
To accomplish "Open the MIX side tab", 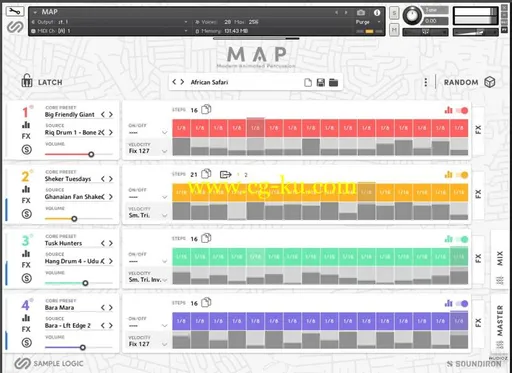I will tap(499, 259).
